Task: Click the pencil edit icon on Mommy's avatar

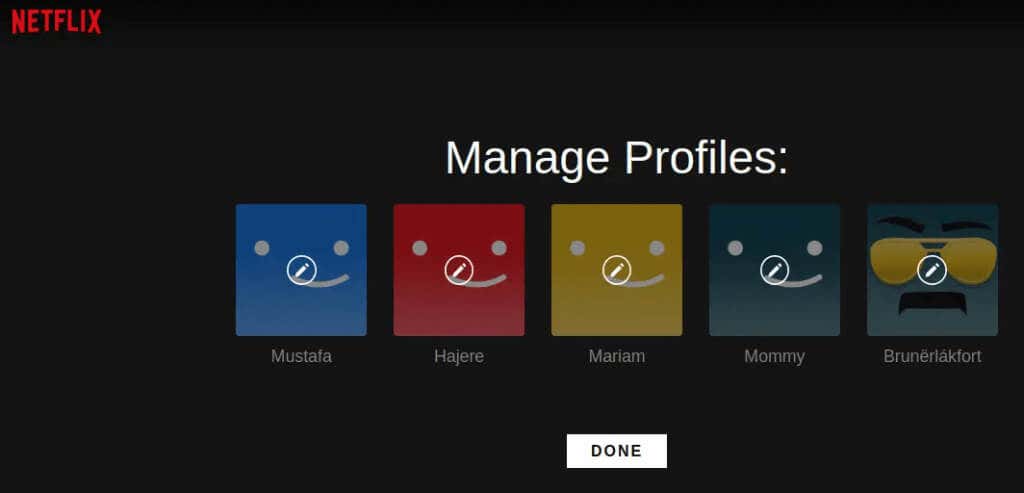Action: pos(775,270)
